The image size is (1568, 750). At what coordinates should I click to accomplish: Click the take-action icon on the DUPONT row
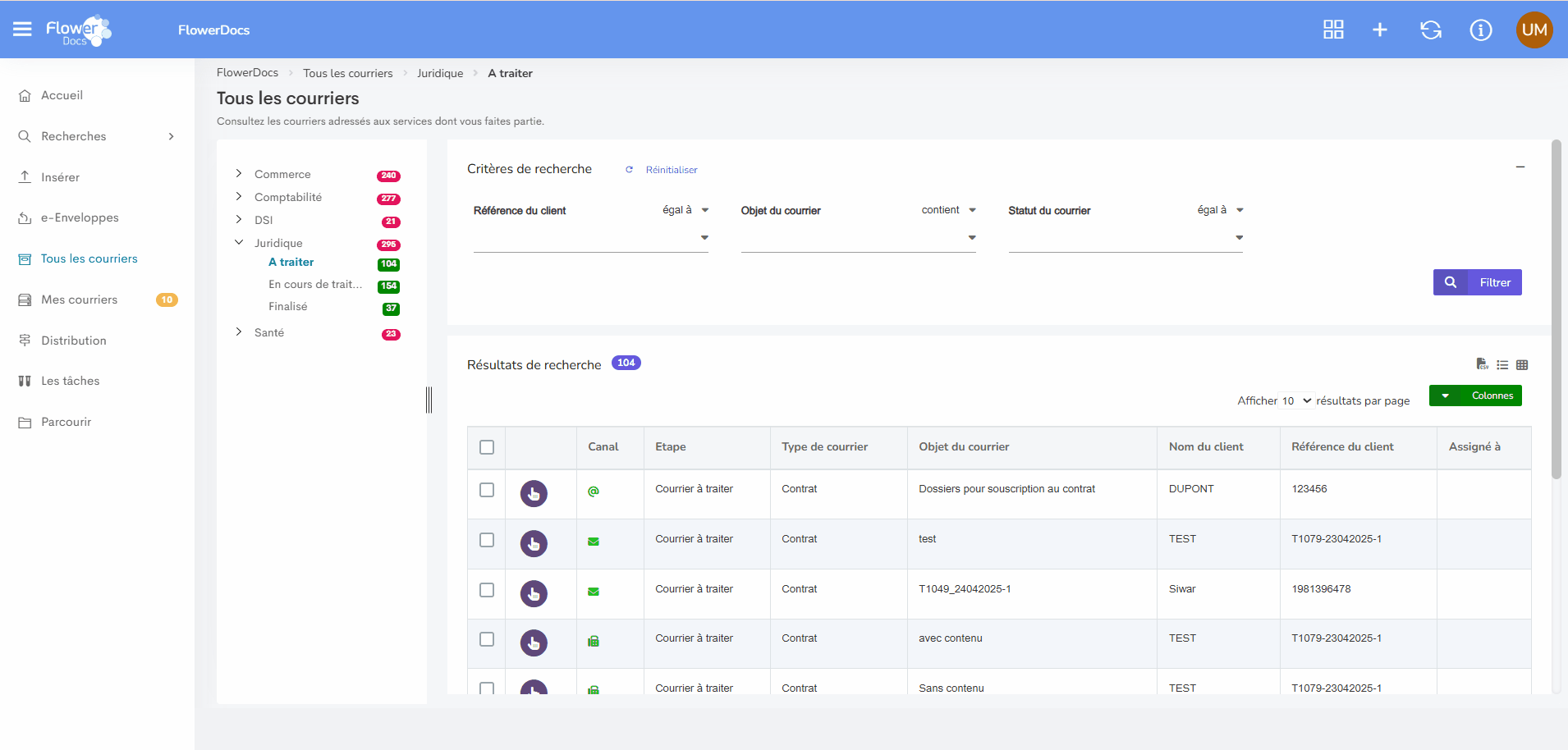coord(534,493)
